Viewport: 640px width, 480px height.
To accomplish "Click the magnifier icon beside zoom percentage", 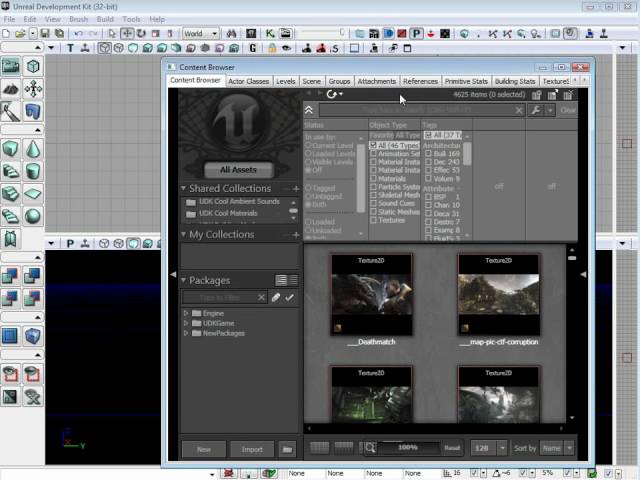I will pyautogui.click(x=370, y=448).
